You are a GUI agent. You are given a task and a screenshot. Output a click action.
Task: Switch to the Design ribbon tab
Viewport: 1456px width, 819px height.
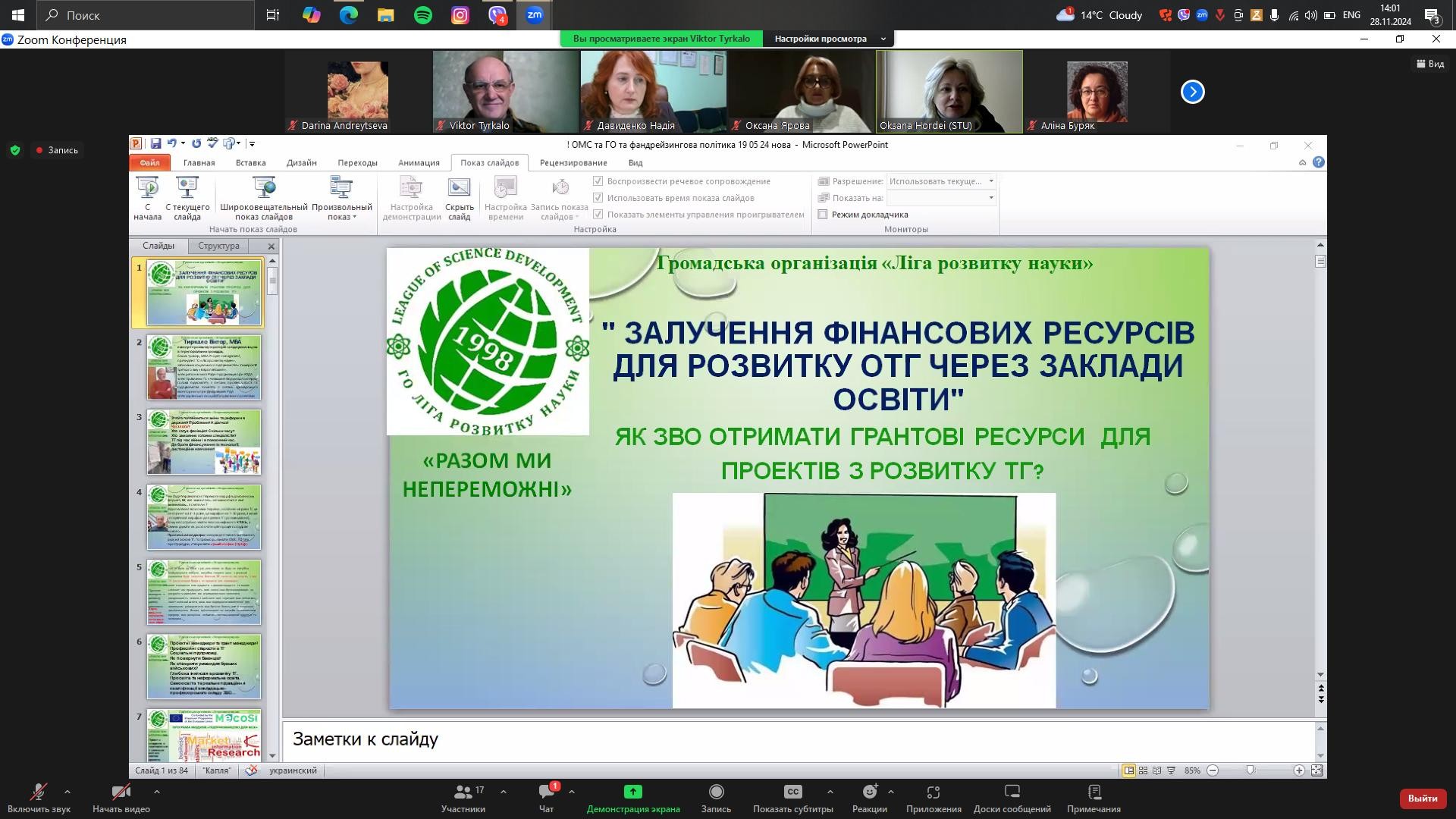pos(301,162)
